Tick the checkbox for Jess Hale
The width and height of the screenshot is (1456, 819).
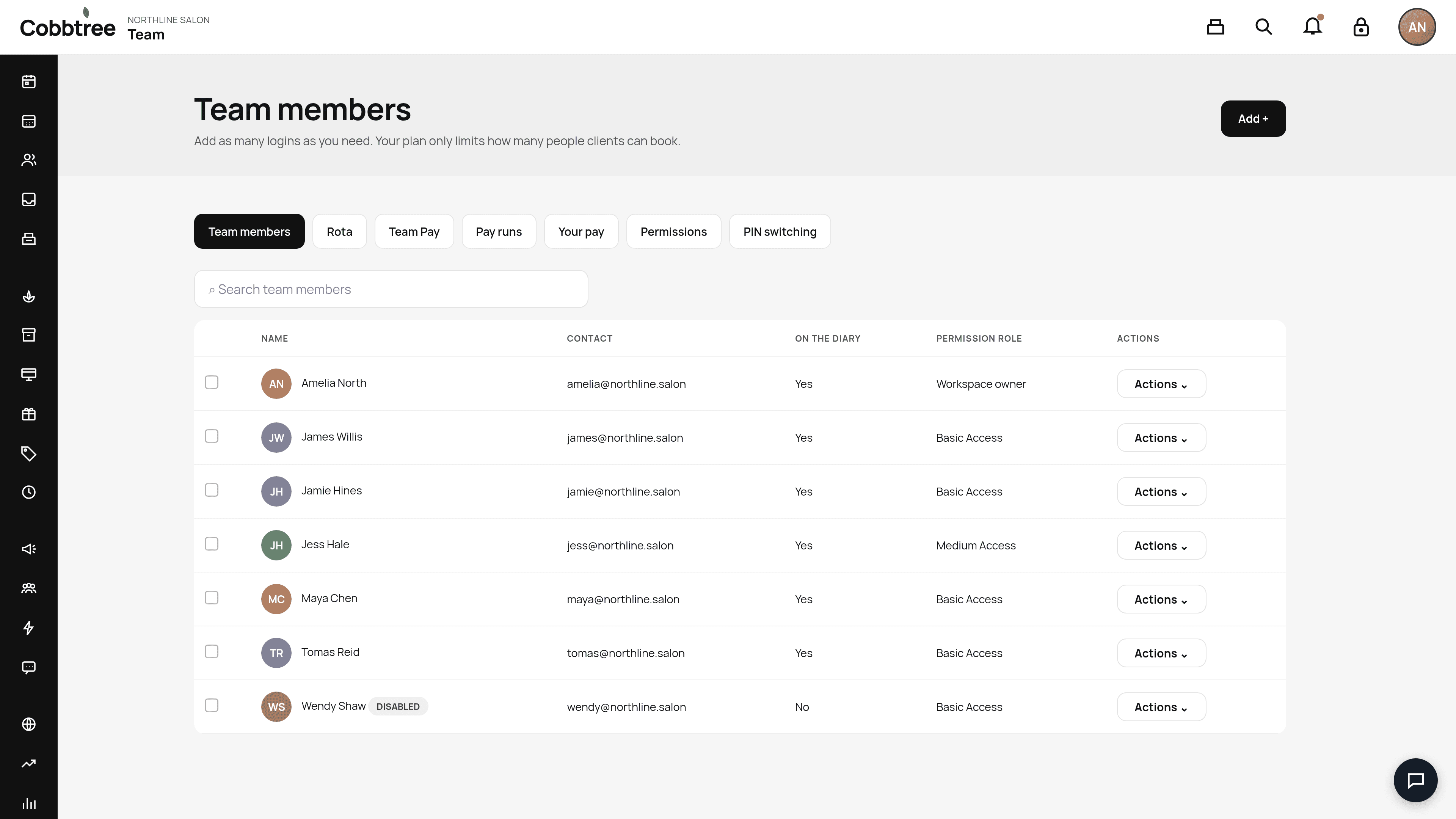click(x=212, y=544)
